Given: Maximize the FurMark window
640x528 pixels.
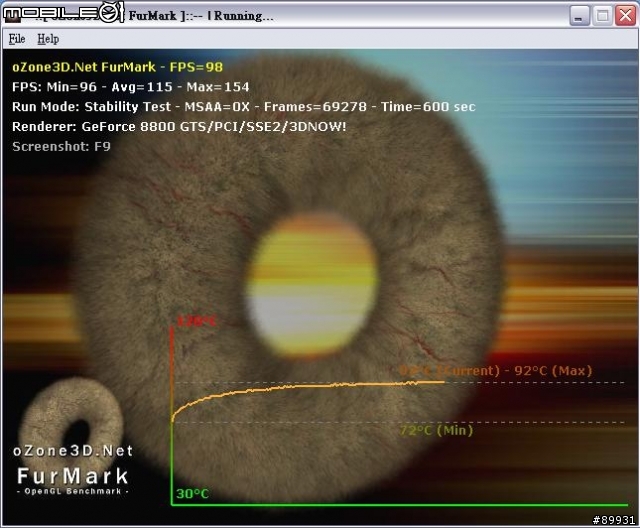Looking at the screenshot, I should tap(602, 16).
